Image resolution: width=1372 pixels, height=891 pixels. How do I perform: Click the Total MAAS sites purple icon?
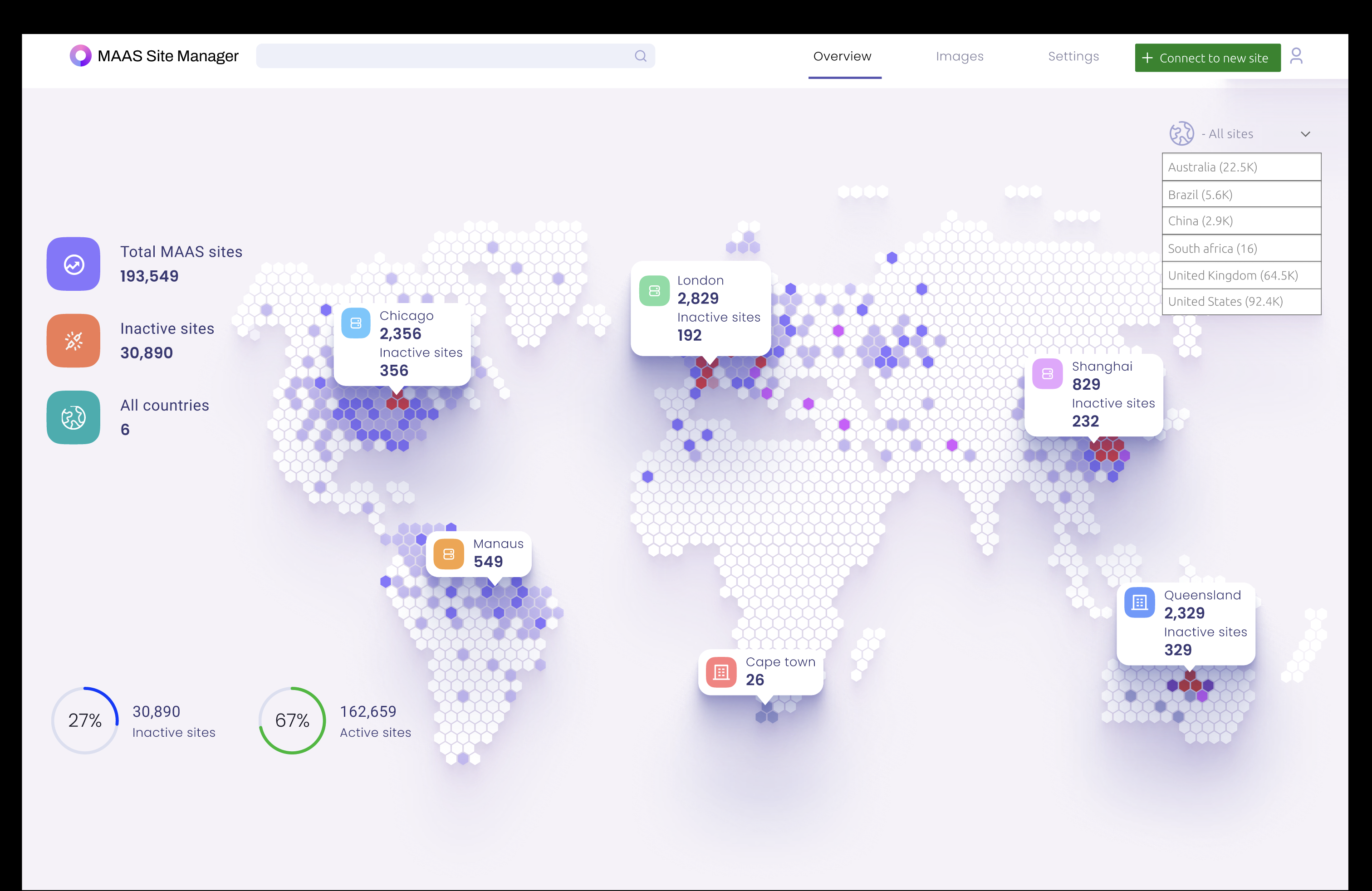click(x=74, y=264)
